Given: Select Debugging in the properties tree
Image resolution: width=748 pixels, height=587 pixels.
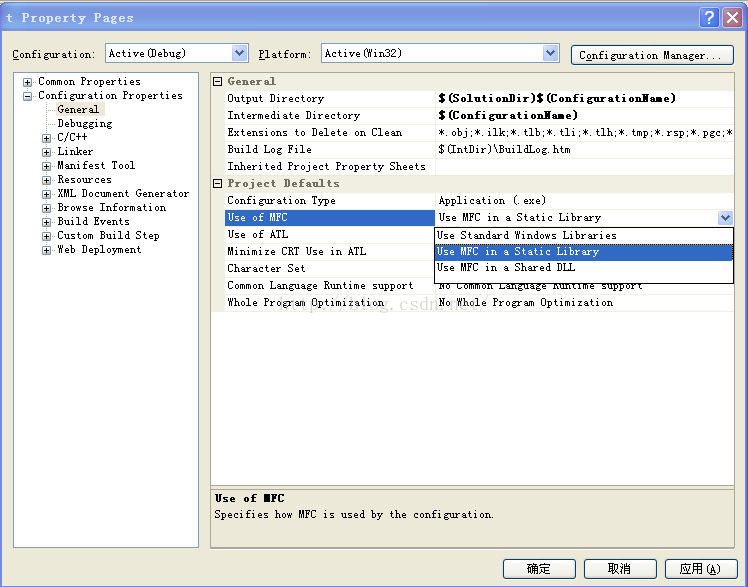Looking at the screenshot, I should [x=84, y=124].
